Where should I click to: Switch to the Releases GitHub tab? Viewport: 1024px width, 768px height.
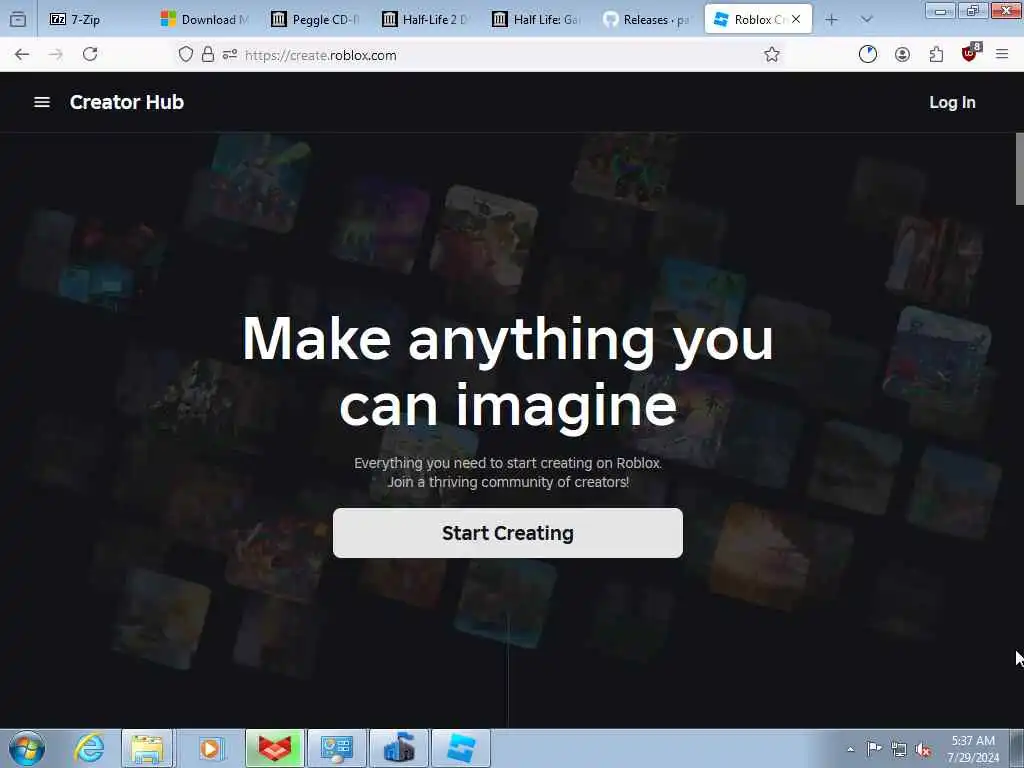pos(648,20)
